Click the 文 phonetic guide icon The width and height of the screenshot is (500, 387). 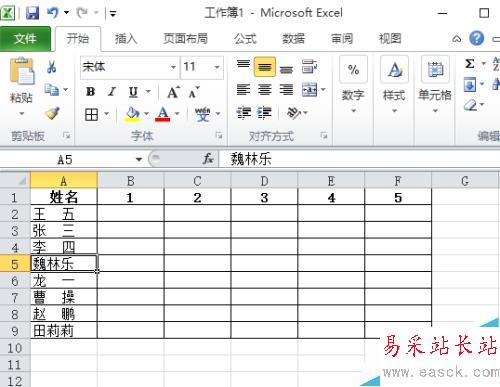(203, 114)
